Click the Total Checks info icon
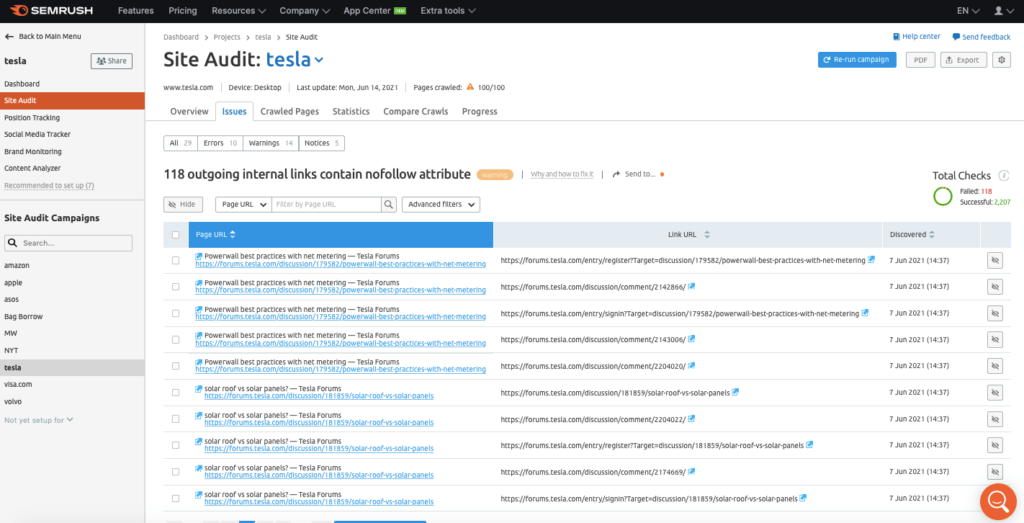 point(1003,175)
